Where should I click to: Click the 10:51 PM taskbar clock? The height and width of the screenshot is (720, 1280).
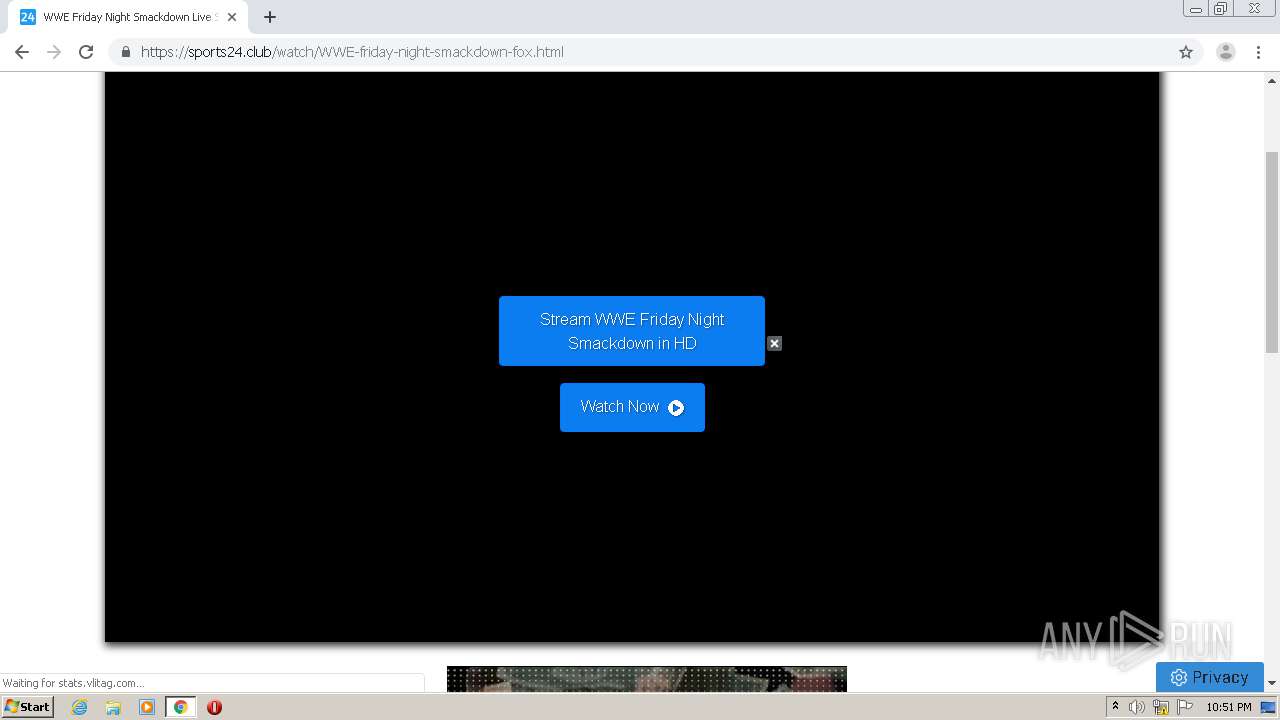(1229, 707)
